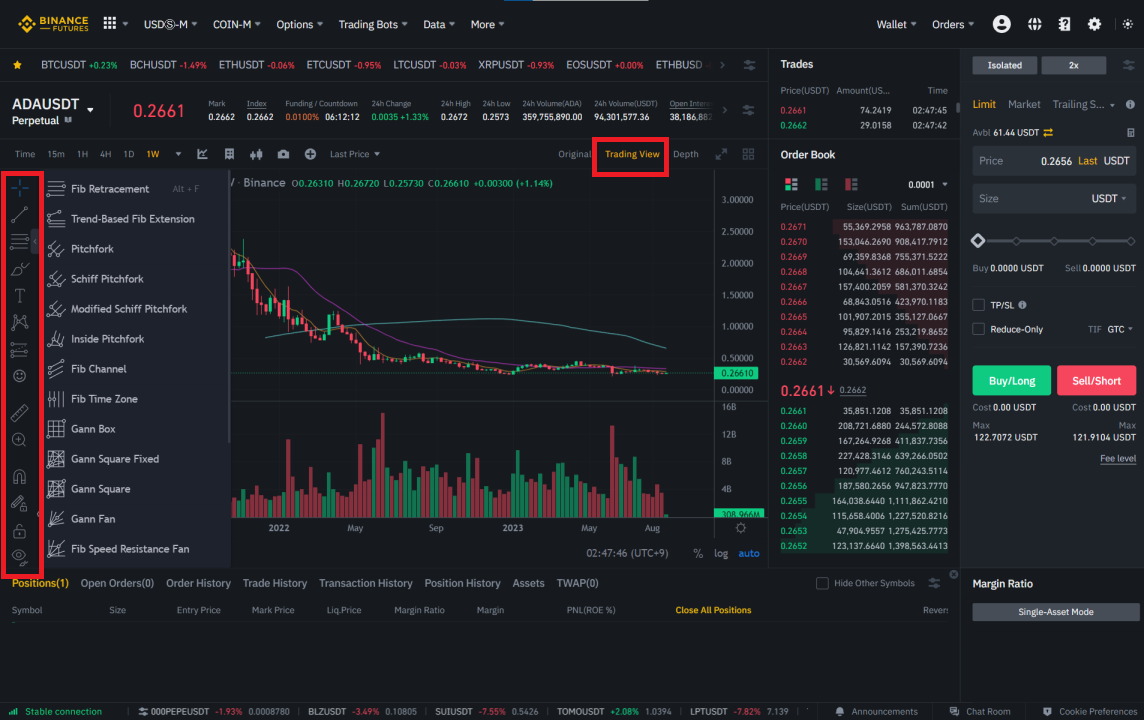
Task: Open the Wallet dropdown
Action: (x=896, y=24)
